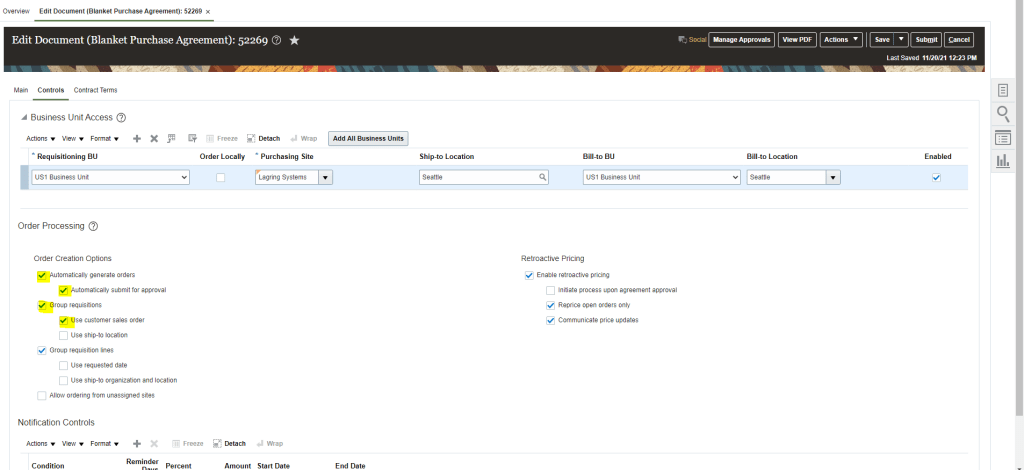Screen dimensions: 1024x470
Task: Click the help icon beside Order Processing
Action: click(x=93, y=227)
